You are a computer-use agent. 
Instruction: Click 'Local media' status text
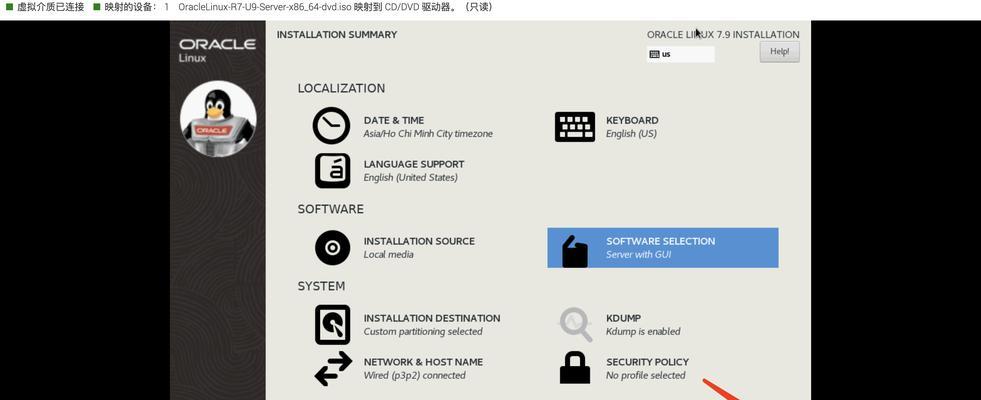click(x=389, y=255)
